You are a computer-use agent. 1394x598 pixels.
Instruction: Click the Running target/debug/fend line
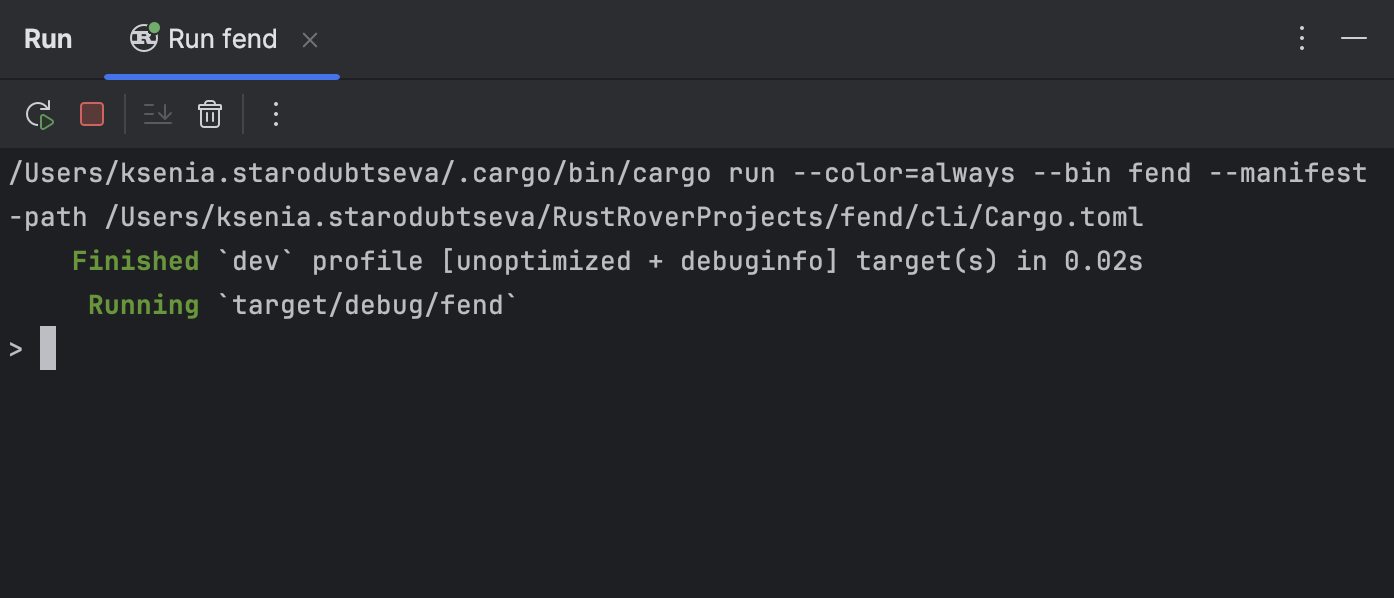(x=300, y=304)
